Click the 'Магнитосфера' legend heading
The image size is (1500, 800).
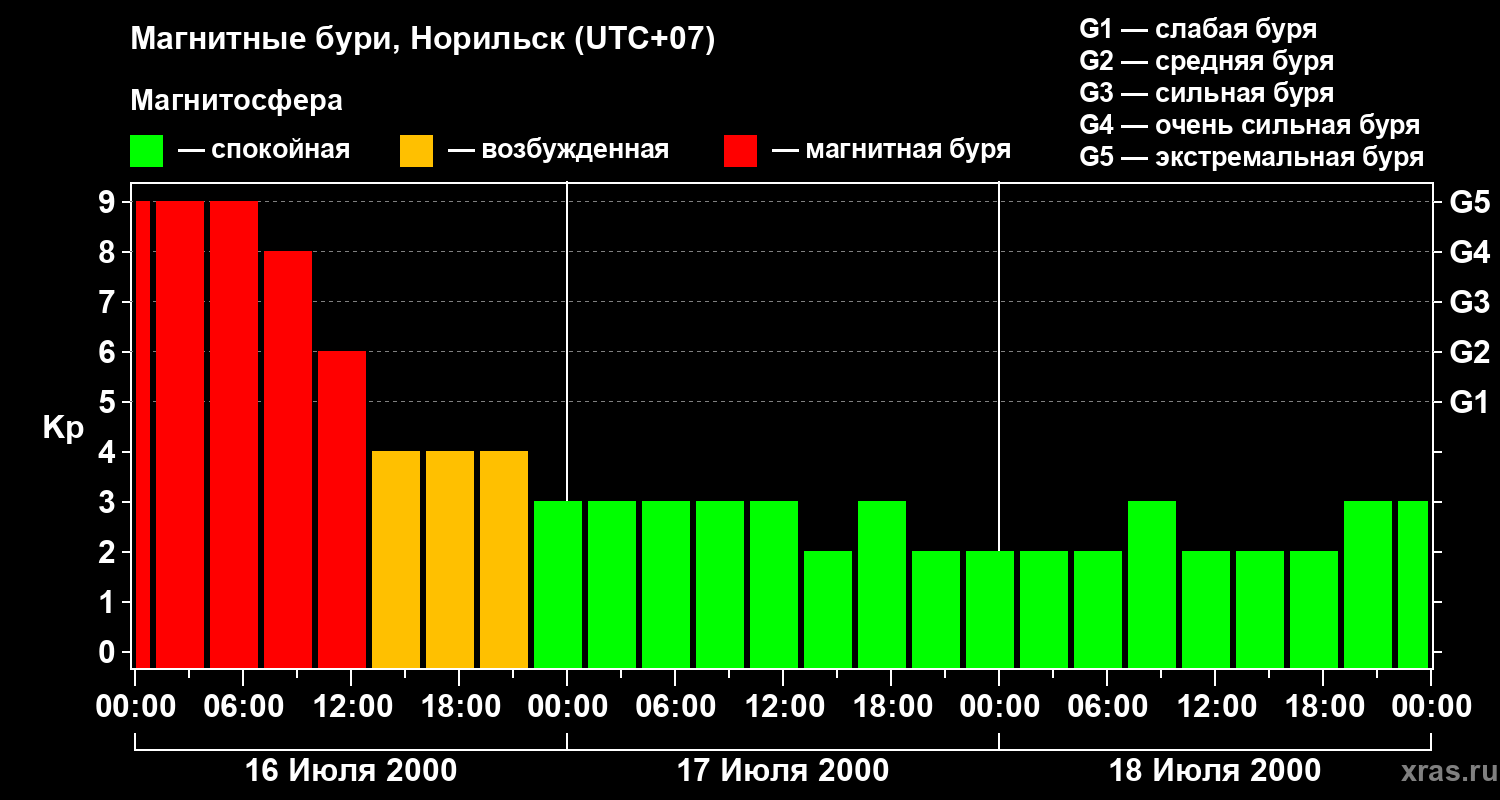pos(236,101)
